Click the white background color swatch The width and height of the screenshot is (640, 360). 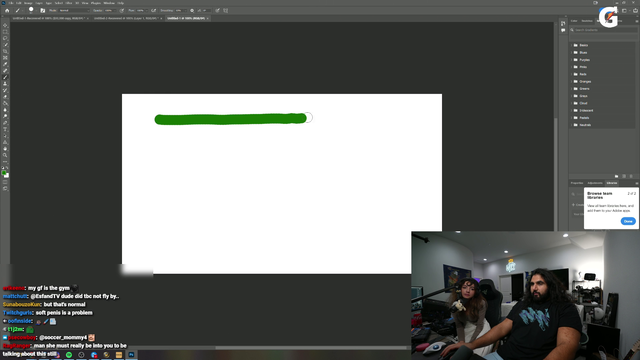tap(7, 176)
